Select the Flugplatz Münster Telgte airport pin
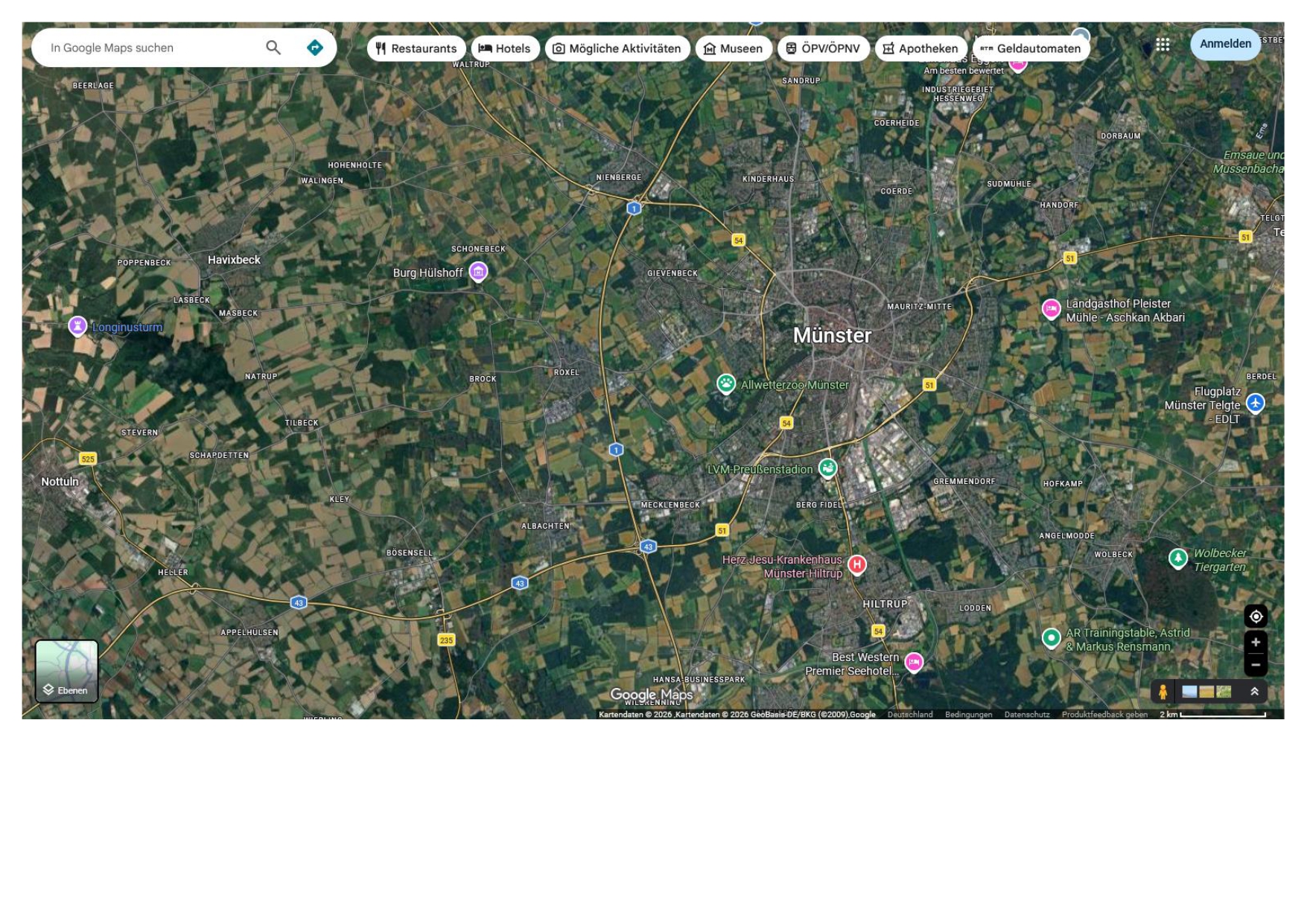Viewport: 1307px width, 924px height. [1256, 403]
